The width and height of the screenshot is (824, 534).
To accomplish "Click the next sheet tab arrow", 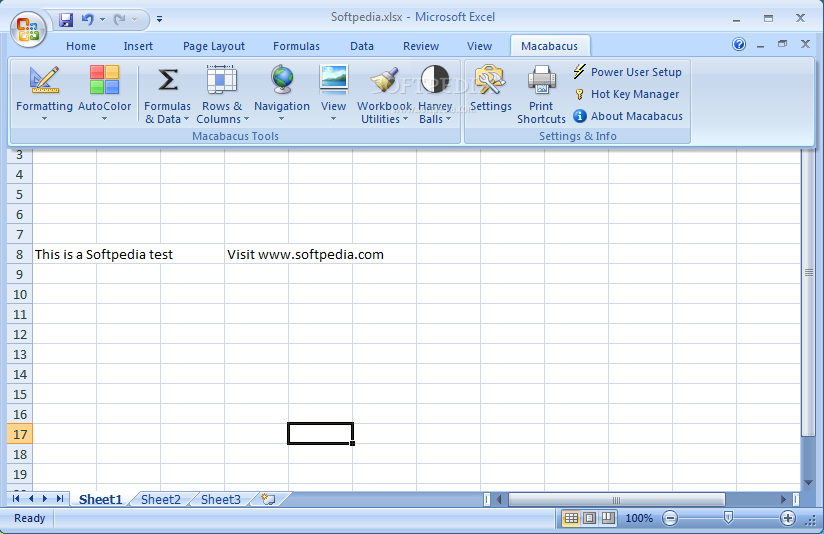I will (45, 499).
